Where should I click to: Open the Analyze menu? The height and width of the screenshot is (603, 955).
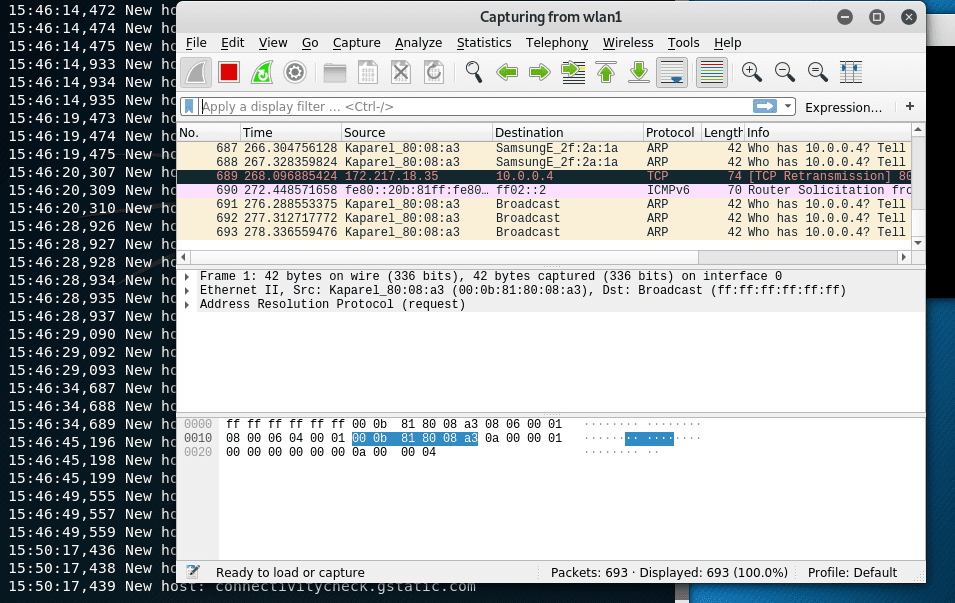click(x=418, y=43)
